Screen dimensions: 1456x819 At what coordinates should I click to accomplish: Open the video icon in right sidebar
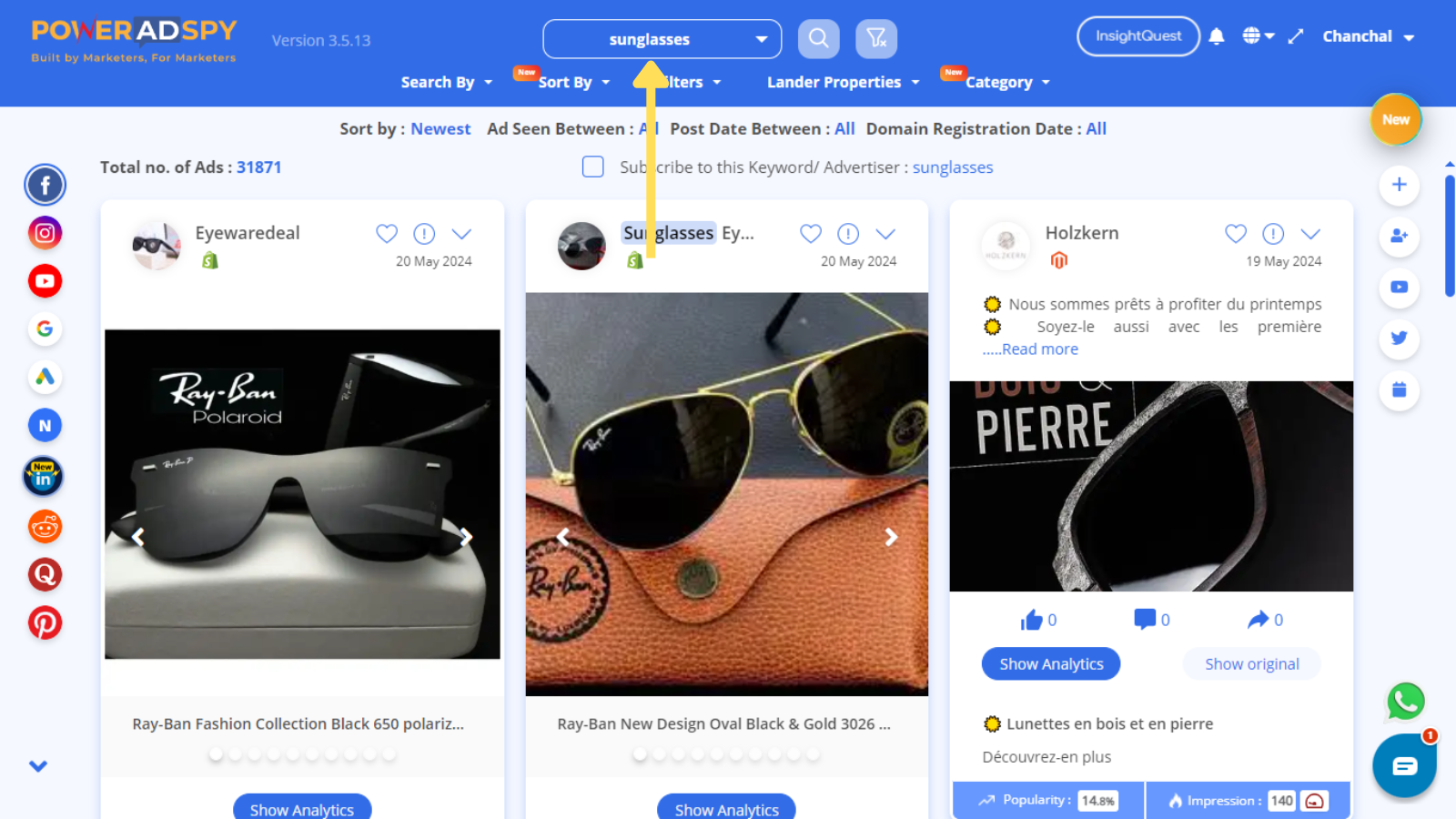coord(1400,288)
